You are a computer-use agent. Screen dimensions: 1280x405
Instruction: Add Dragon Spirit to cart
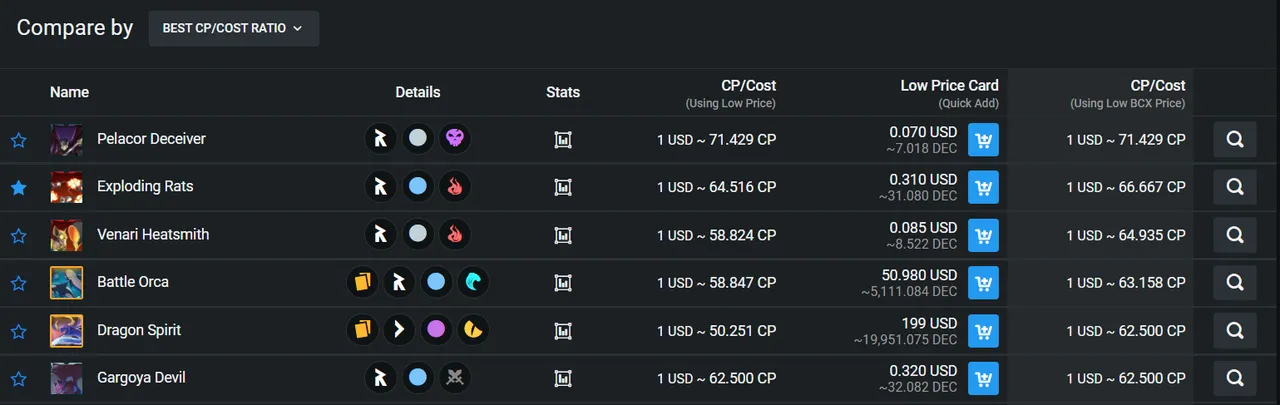983,330
